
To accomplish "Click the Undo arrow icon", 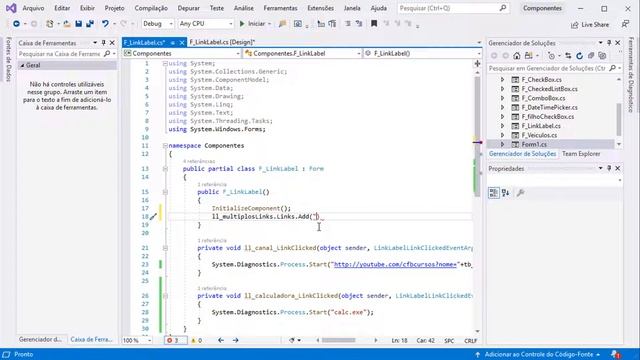I will [x=105, y=24].
